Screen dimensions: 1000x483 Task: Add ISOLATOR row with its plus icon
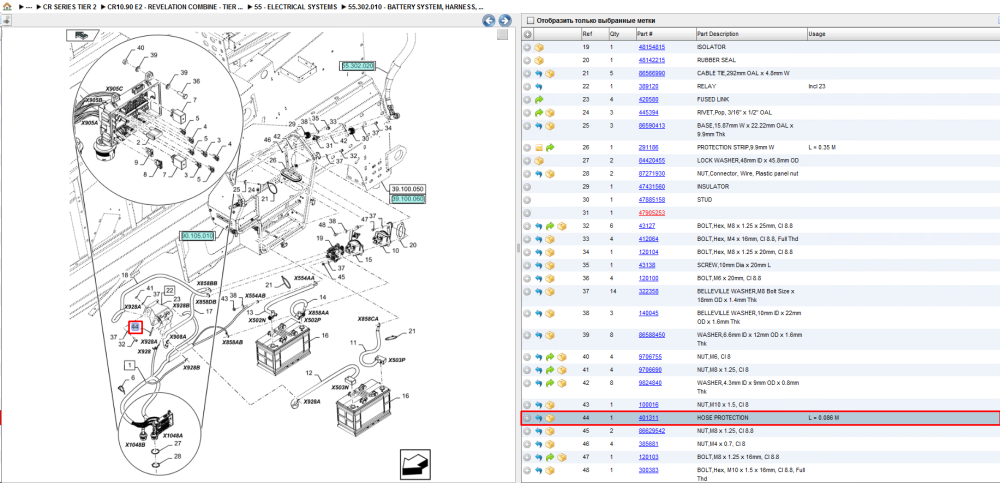(527, 47)
